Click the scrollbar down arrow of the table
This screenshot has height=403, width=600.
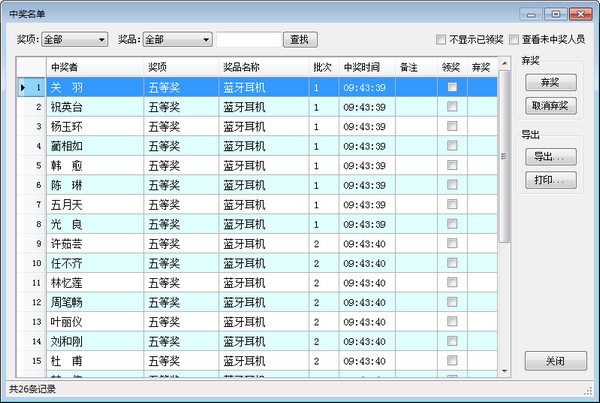pos(505,372)
